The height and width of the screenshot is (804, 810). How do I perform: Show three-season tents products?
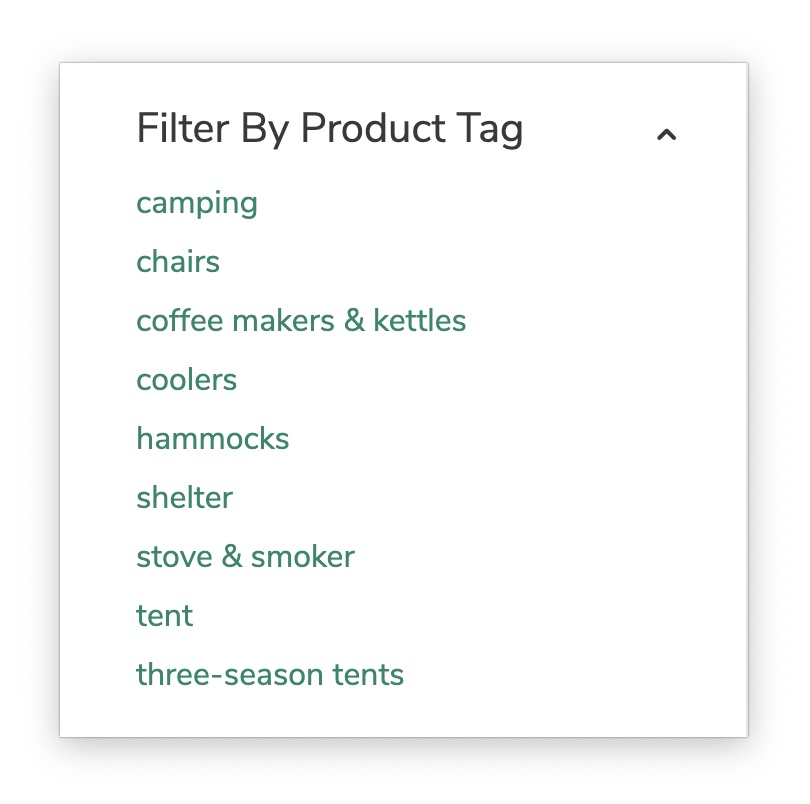pos(270,675)
